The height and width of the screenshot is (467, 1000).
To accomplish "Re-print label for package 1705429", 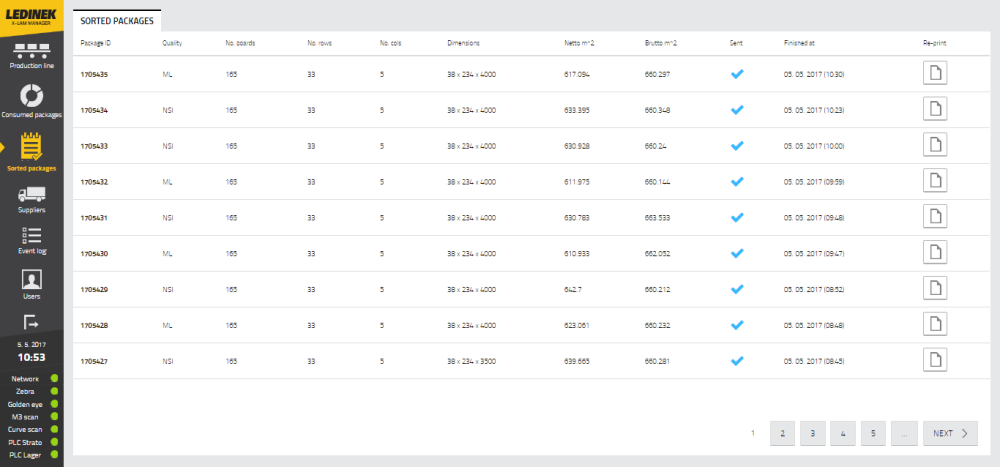I will pos(935,288).
